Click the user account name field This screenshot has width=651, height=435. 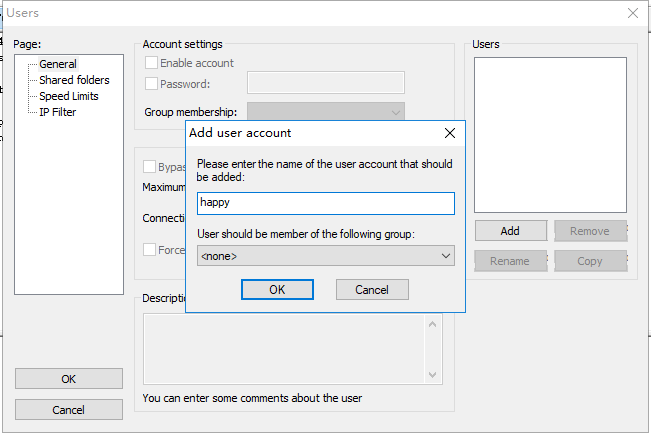[x=325, y=203]
